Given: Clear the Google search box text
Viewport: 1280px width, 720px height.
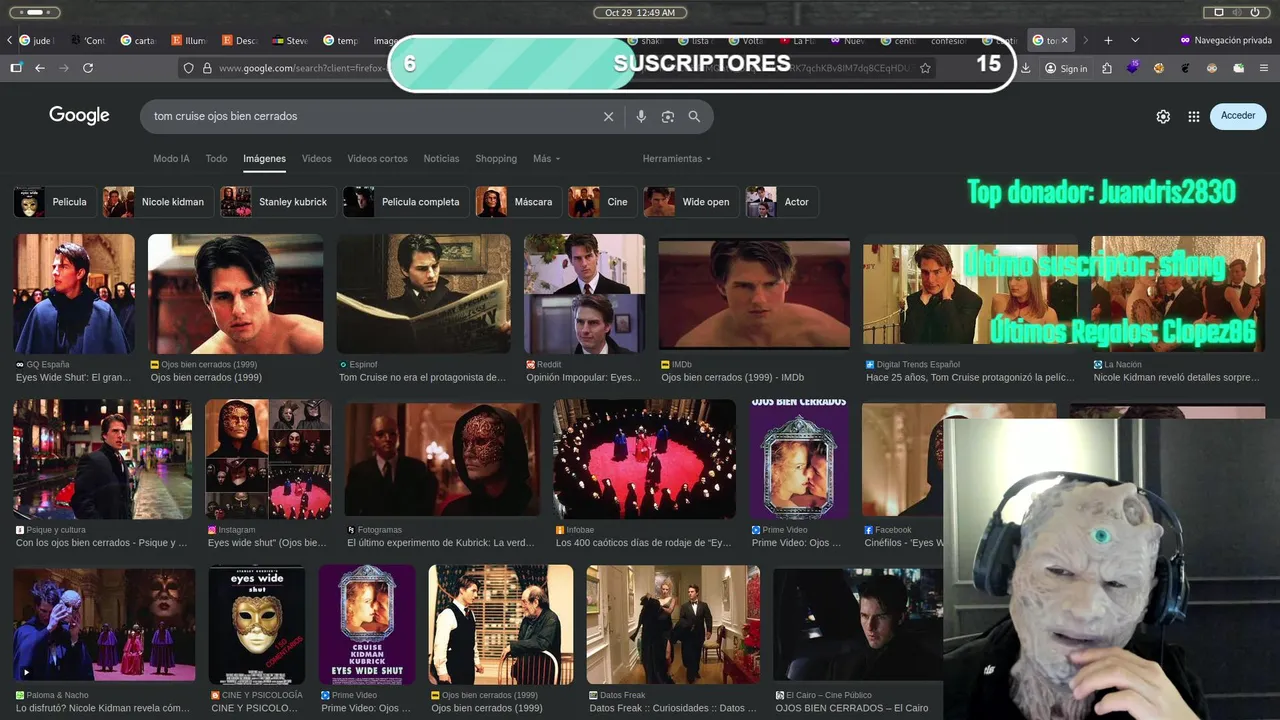Looking at the screenshot, I should click(608, 116).
